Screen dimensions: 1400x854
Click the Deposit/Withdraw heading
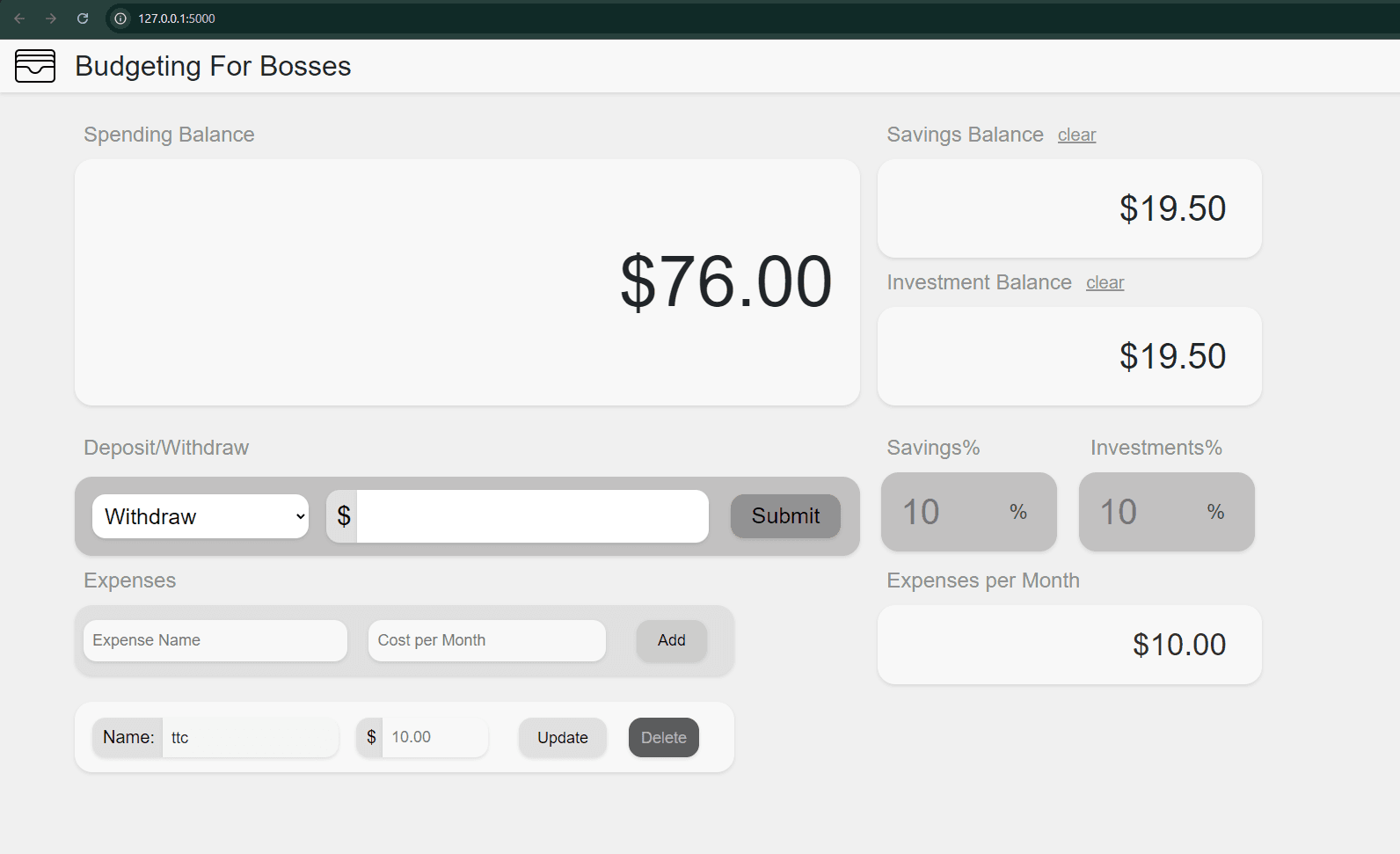pyautogui.click(x=166, y=448)
